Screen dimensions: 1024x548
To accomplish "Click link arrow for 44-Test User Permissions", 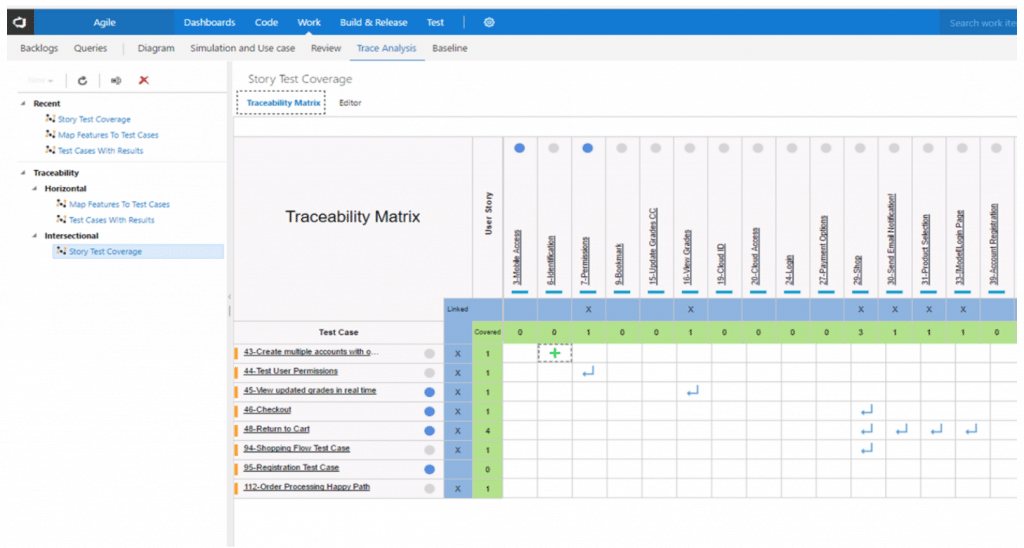I will pyautogui.click(x=588, y=372).
